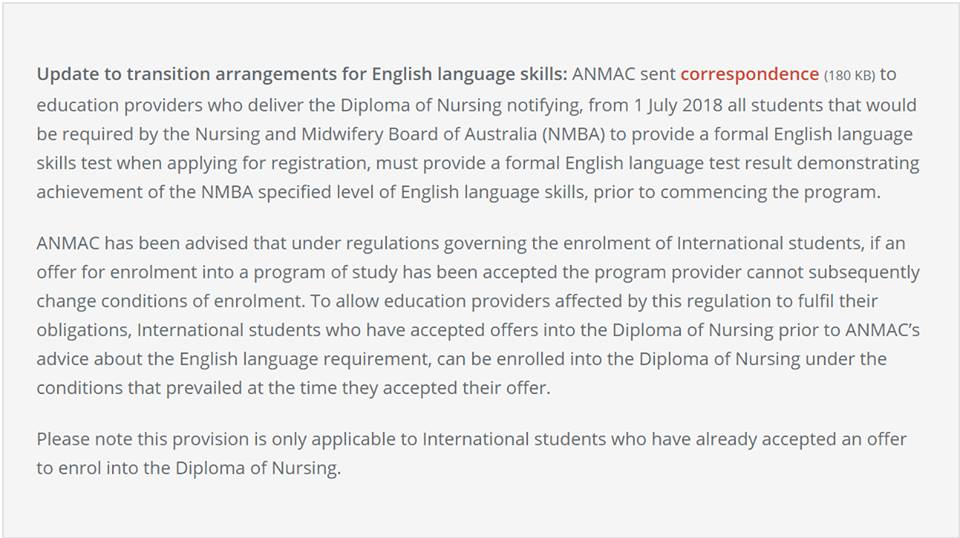
Task: Click the bold 'Update to transition arrangements' heading
Action: (x=302, y=74)
